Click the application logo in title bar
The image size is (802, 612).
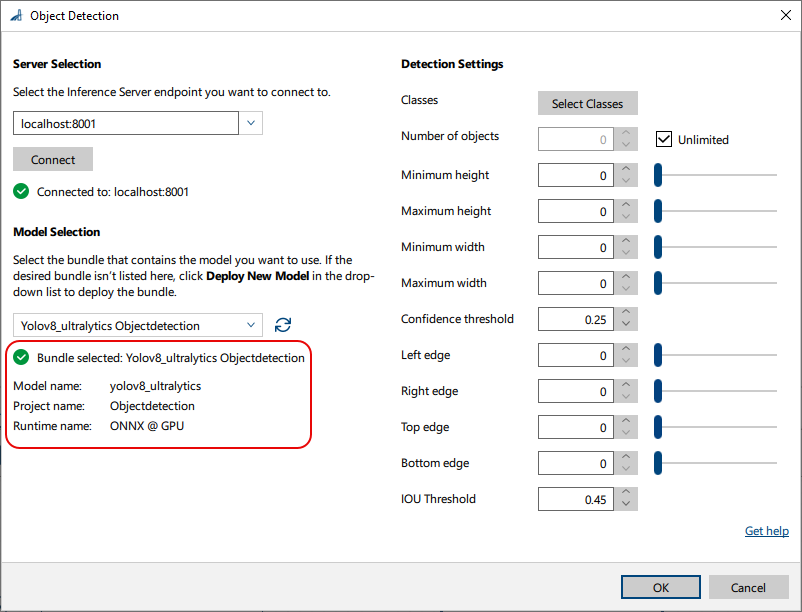16,16
